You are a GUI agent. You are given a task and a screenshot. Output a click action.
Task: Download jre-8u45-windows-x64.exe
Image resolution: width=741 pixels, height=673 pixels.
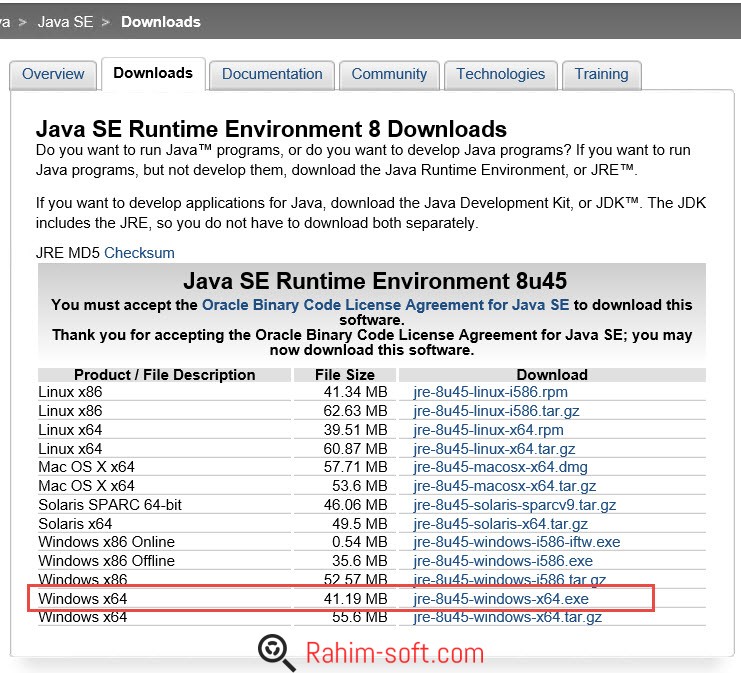501,599
